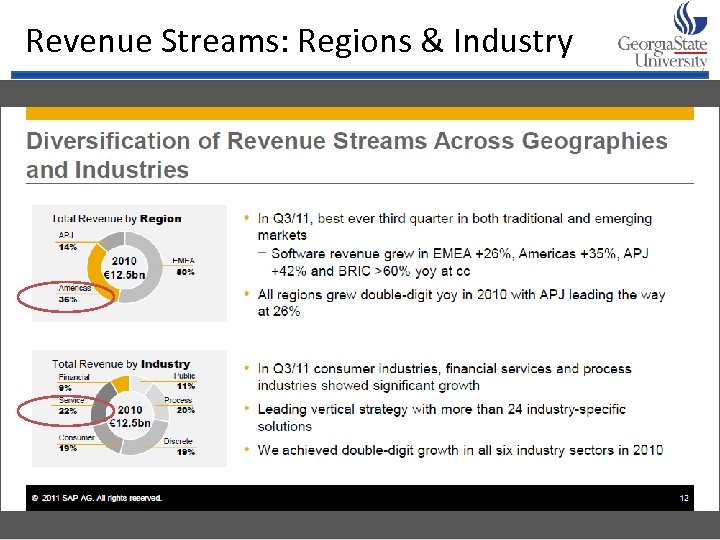This screenshot has height=540, width=720.
Task: Click the 'Total Revenue by Region' chart title
Action: pos(117,219)
